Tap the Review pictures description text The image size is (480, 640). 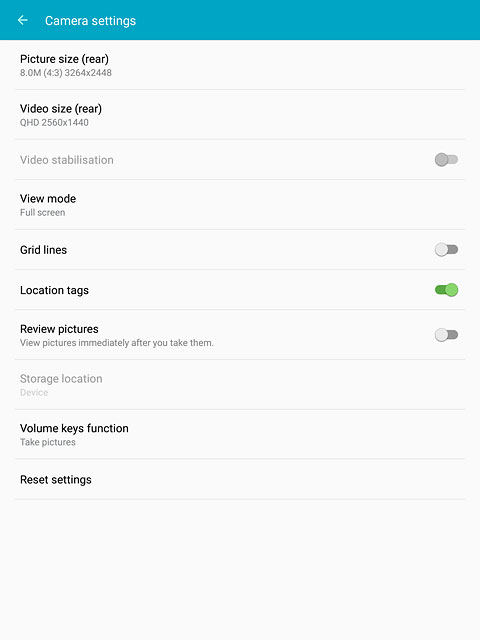click(x=117, y=343)
